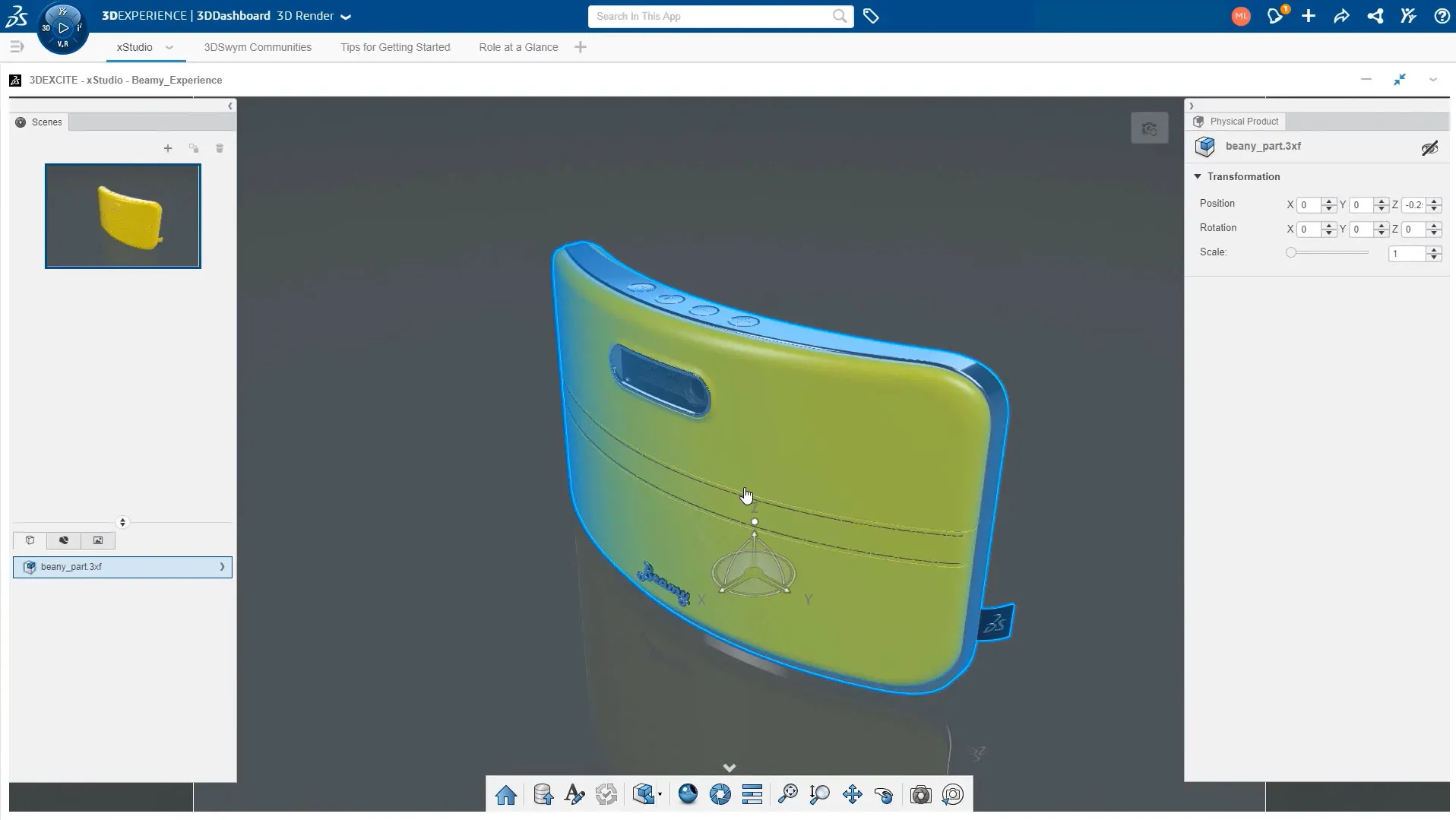1456x820 pixels.
Task: Collapse the Transformation section
Action: (x=1198, y=176)
